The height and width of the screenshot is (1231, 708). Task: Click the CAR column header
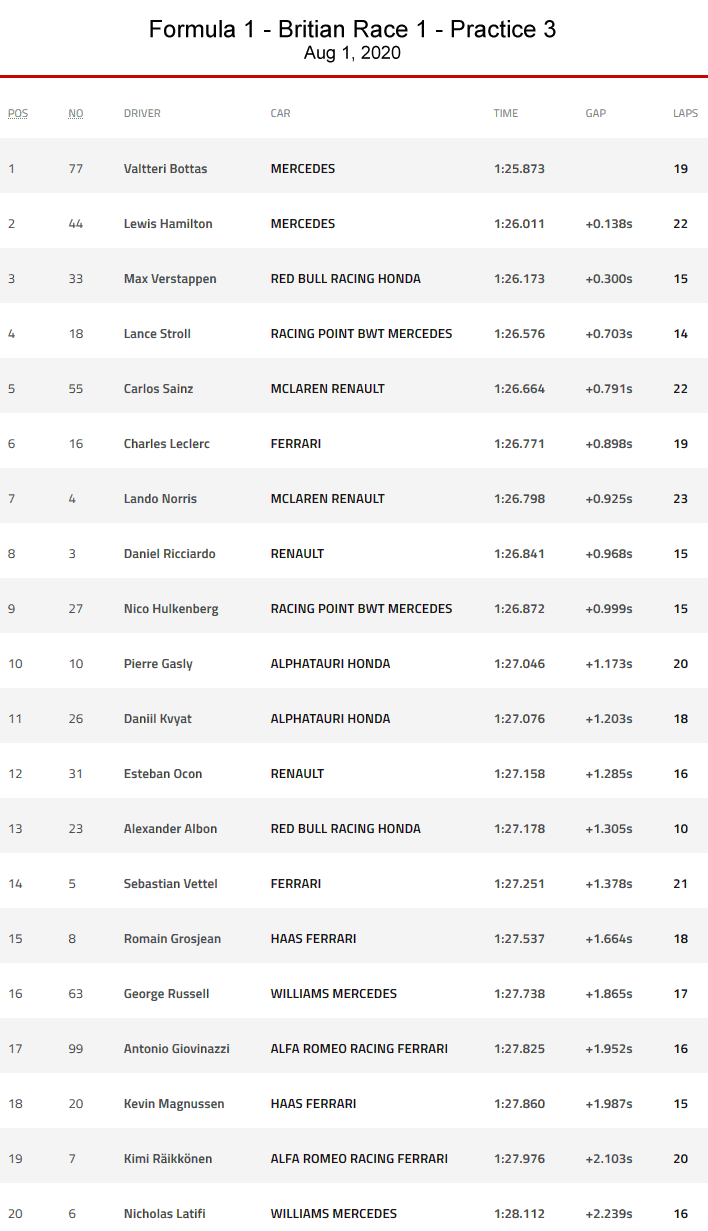[x=280, y=113]
